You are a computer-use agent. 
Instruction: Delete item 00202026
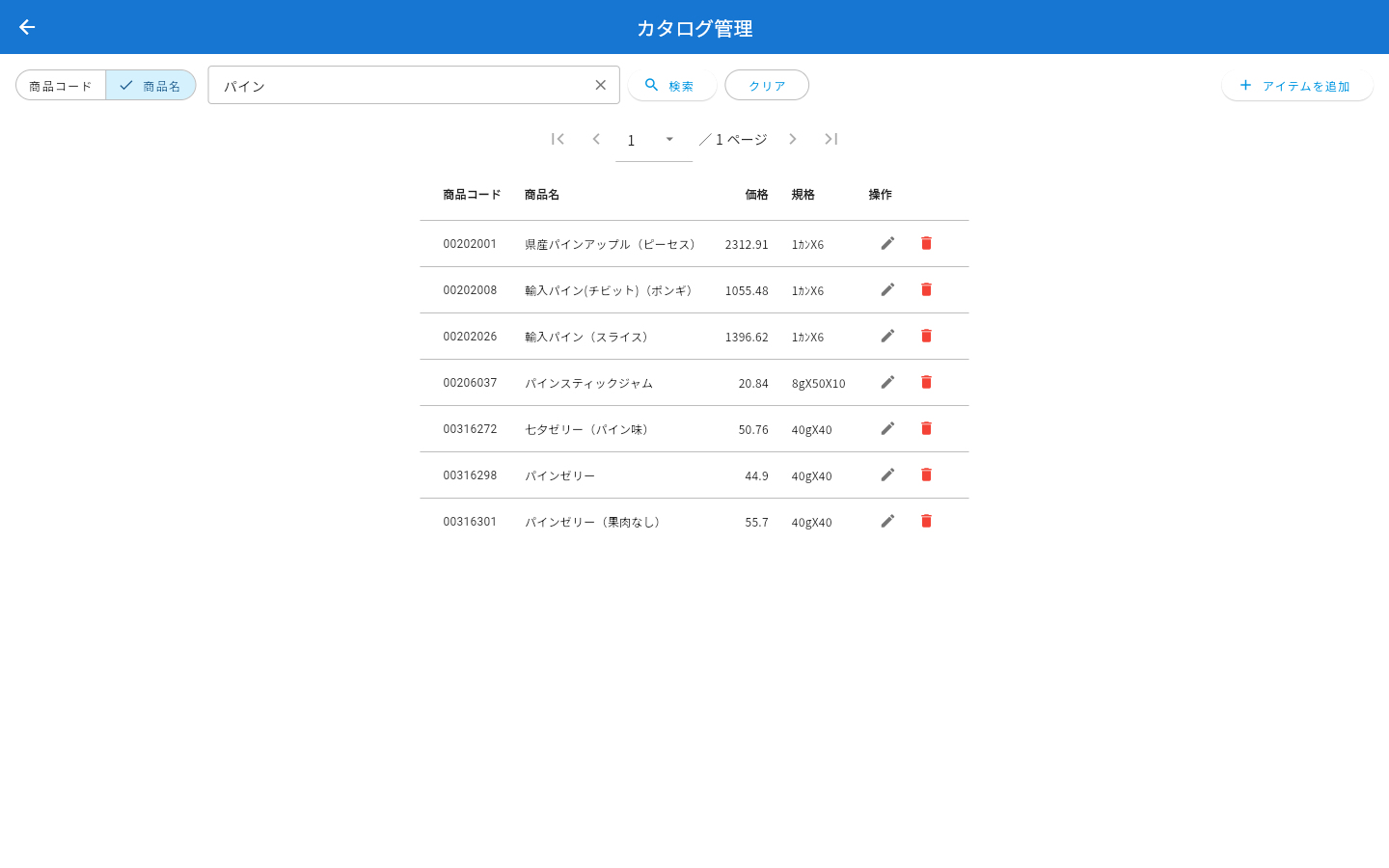926,336
